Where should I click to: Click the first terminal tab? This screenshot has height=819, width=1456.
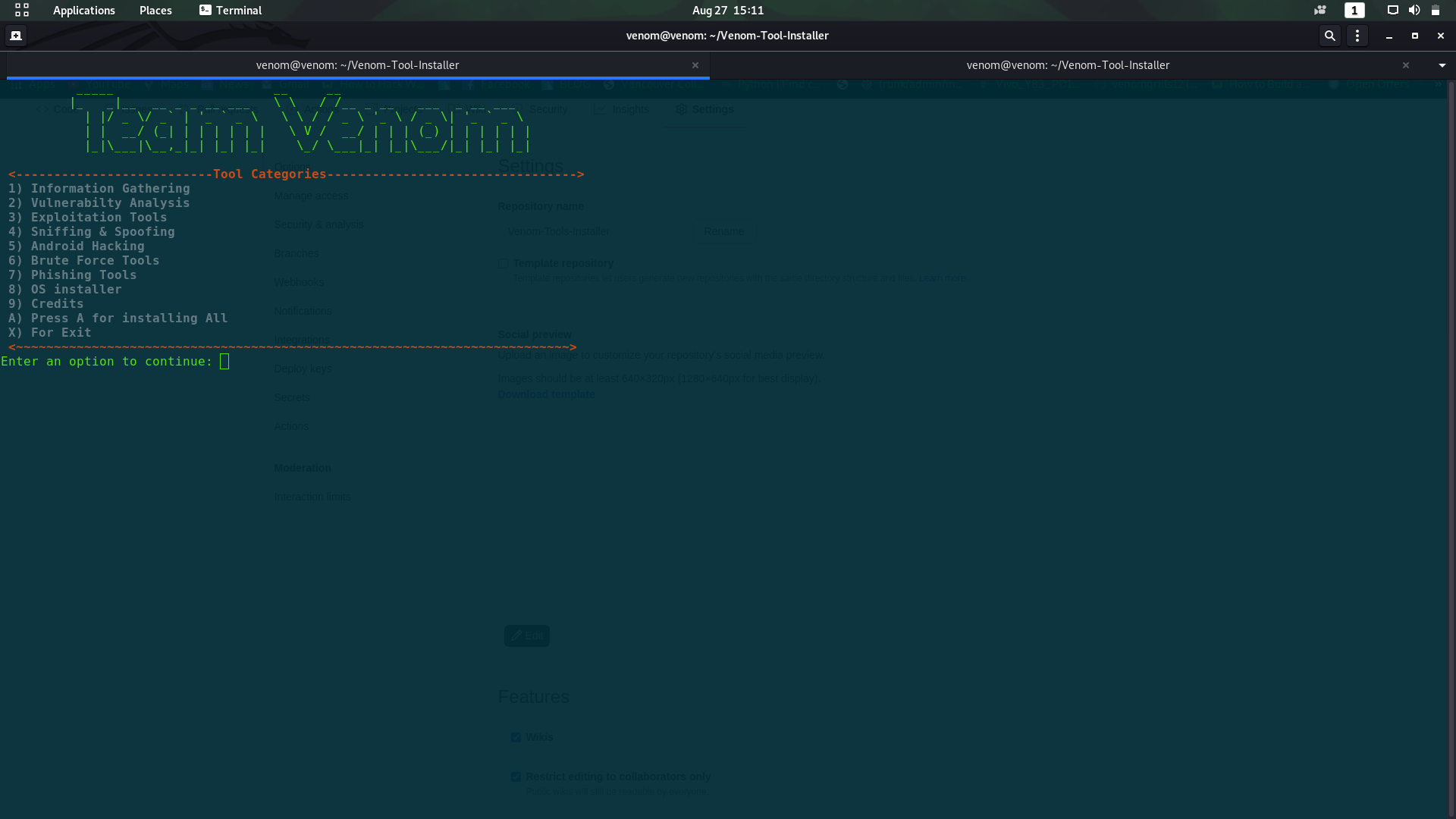(x=357, y=64)
